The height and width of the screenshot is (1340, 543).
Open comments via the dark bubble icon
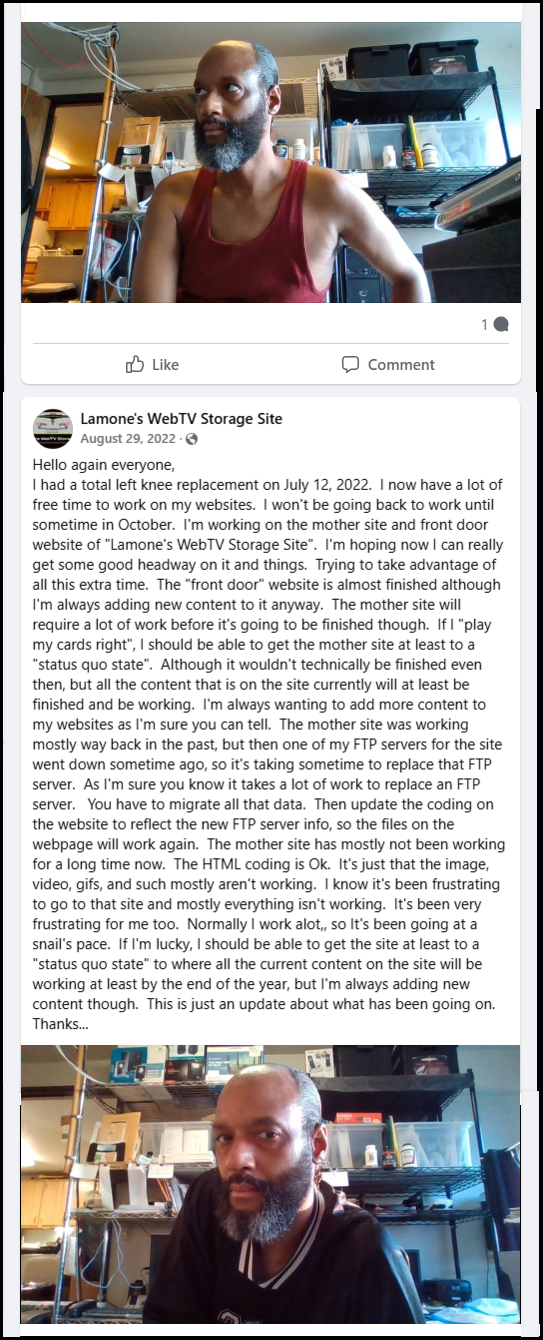click(502, 324)
